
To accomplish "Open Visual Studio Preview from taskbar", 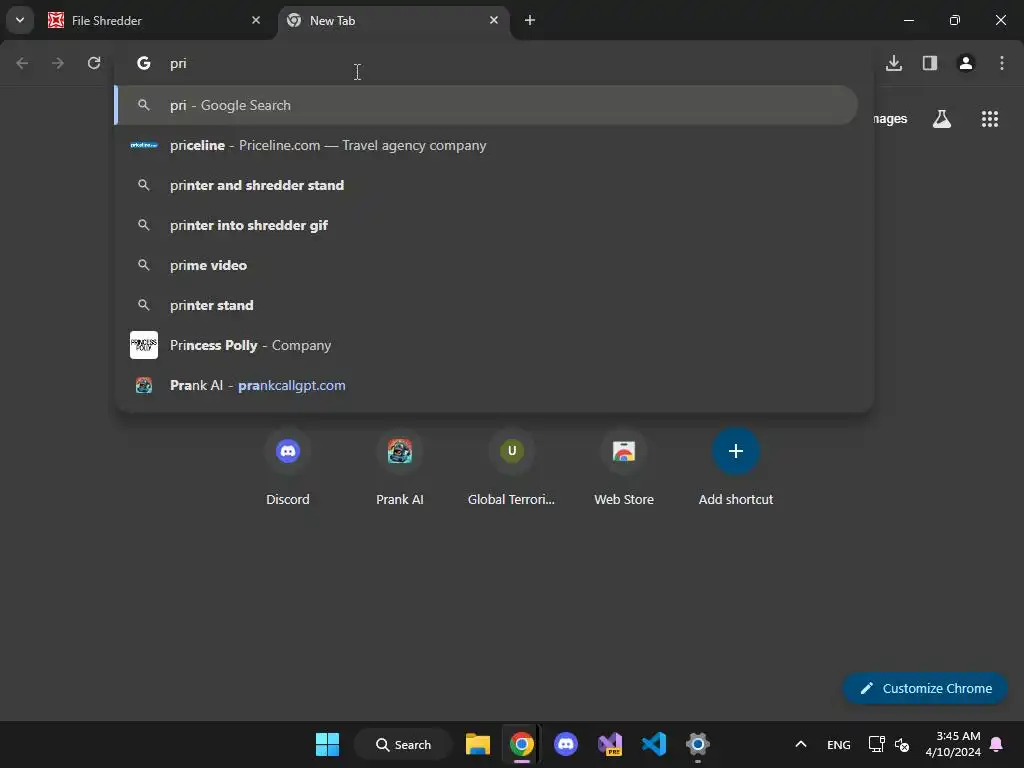I will [610, 744].
